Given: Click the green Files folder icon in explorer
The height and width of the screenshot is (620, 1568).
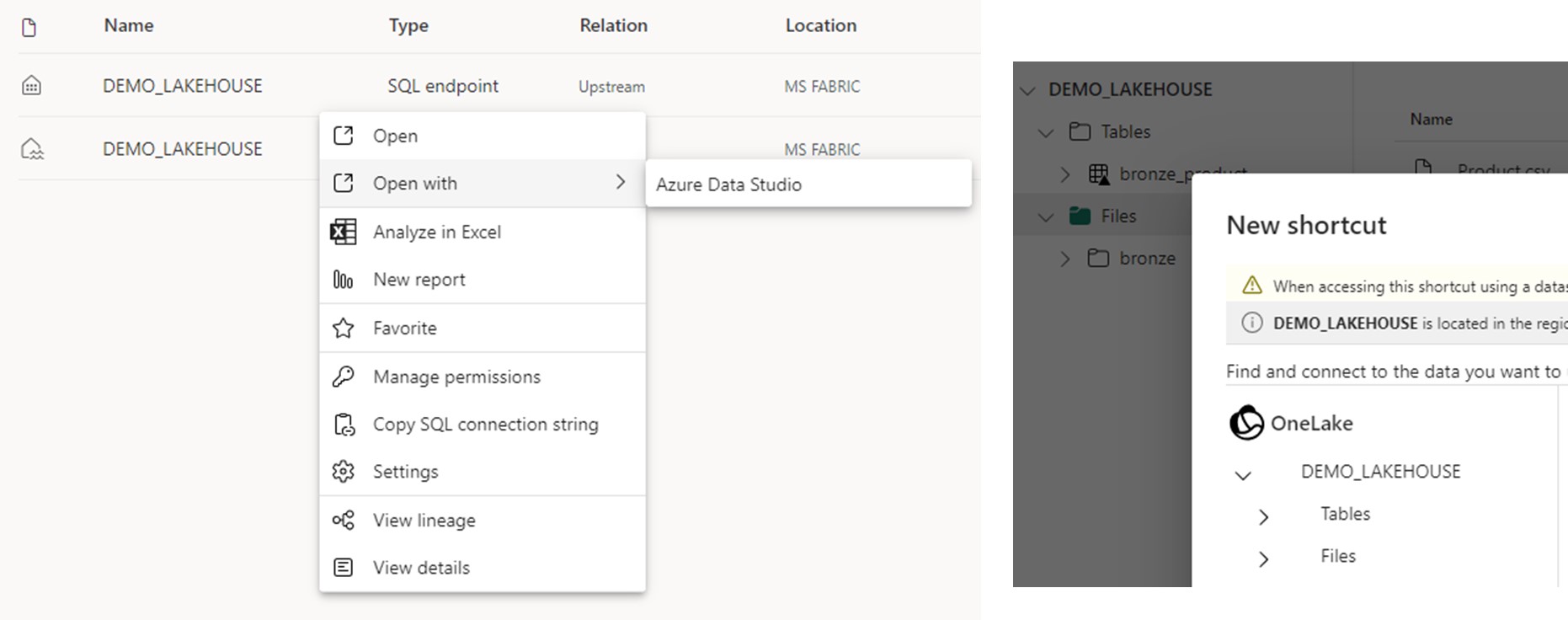Looking at the screenshot, I should pos(1080,216).
